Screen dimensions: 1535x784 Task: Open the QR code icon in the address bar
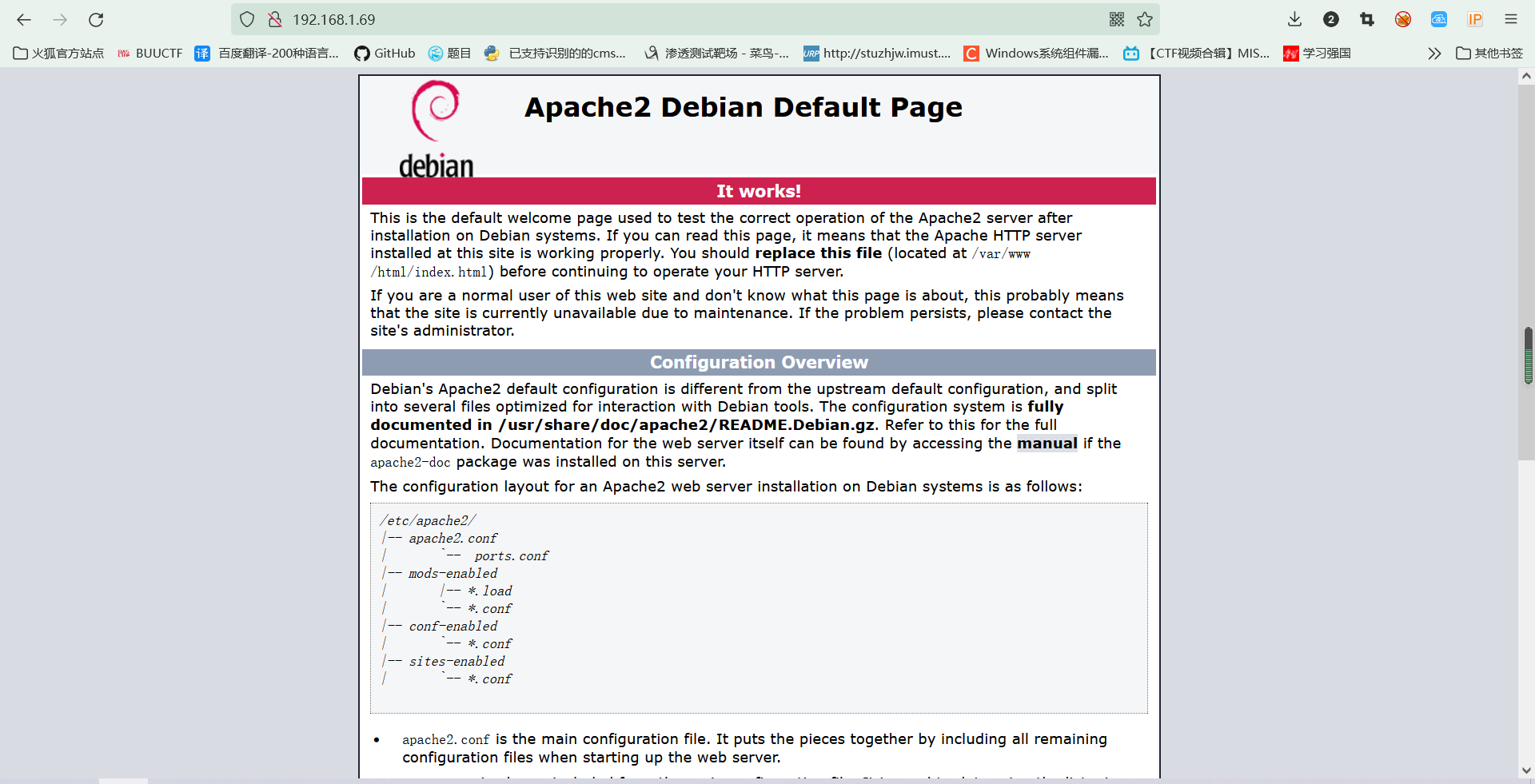(x=1117, y=19)
